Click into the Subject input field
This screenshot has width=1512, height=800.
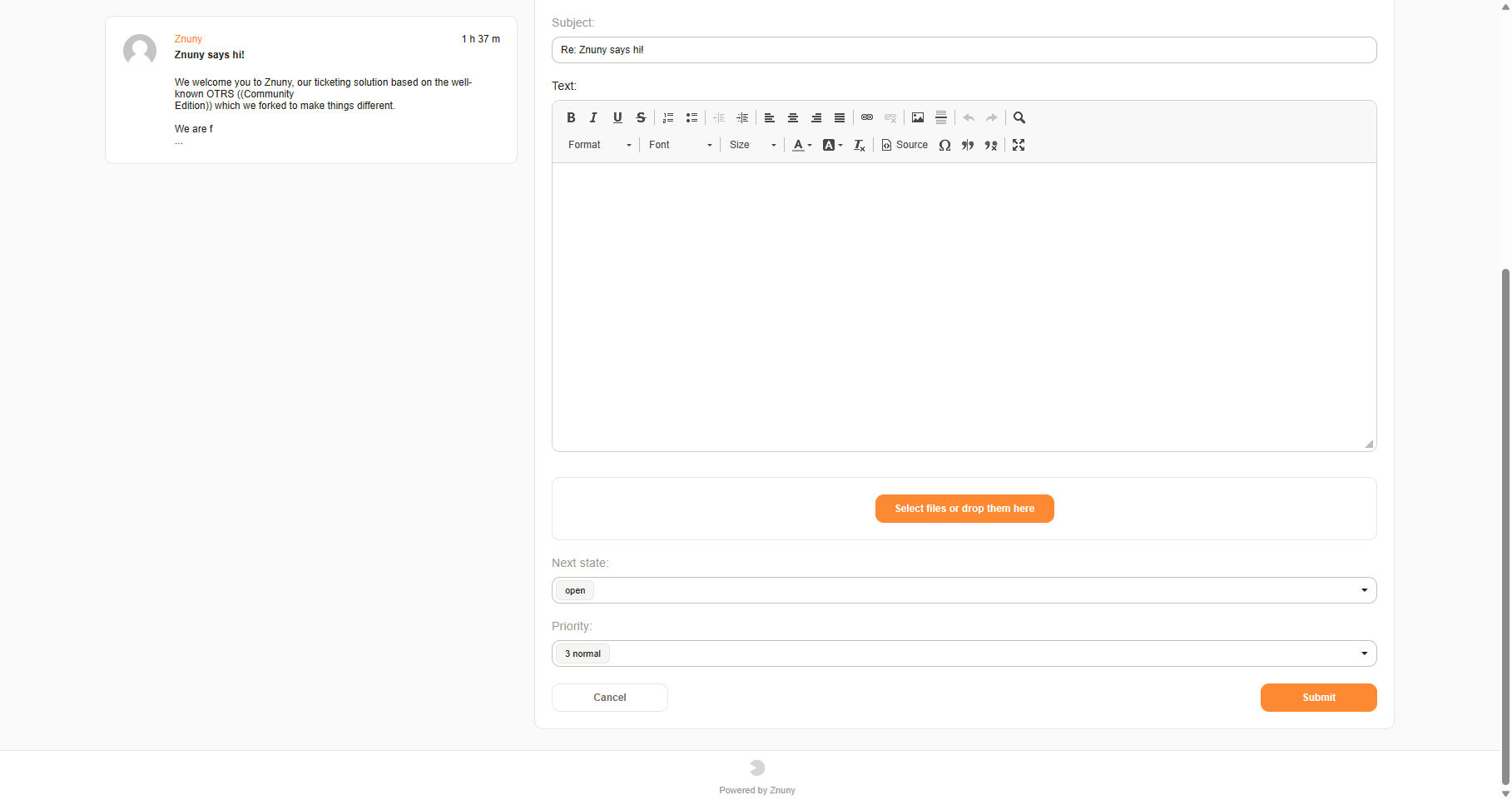click(964, 50)
